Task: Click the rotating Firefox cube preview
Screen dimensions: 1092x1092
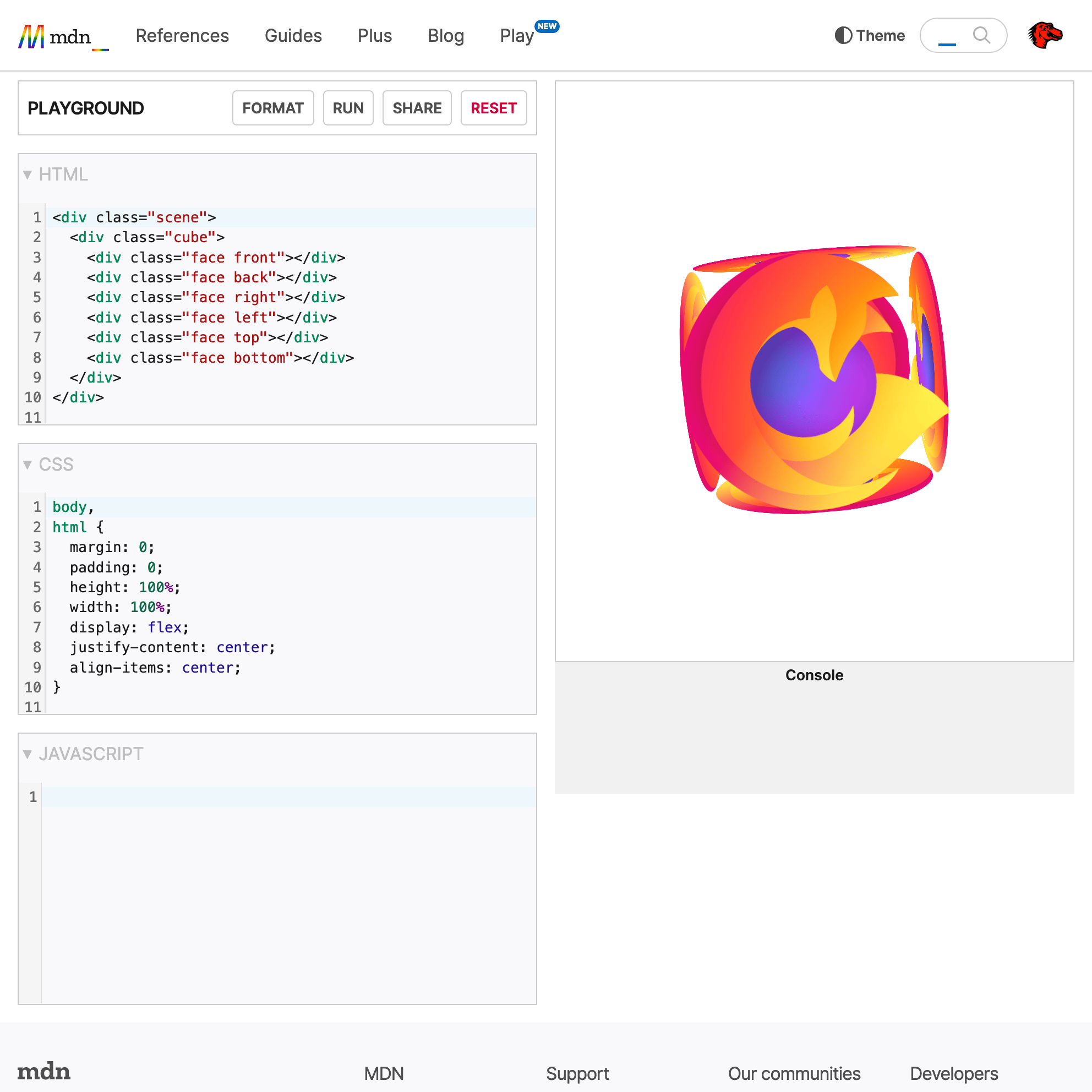Action: click(814, 379)
